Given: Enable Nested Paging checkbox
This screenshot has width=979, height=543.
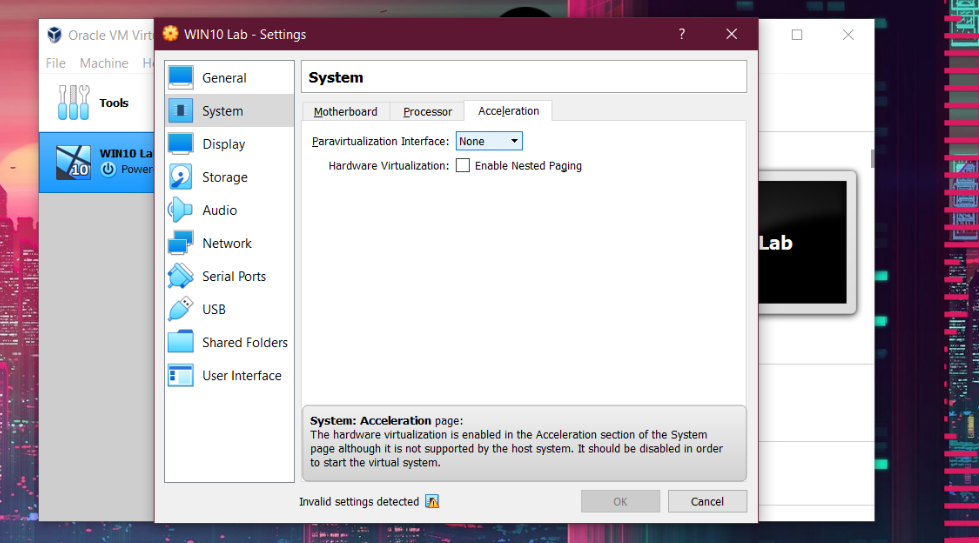Looking at the screenshot, I should point(463,165).
